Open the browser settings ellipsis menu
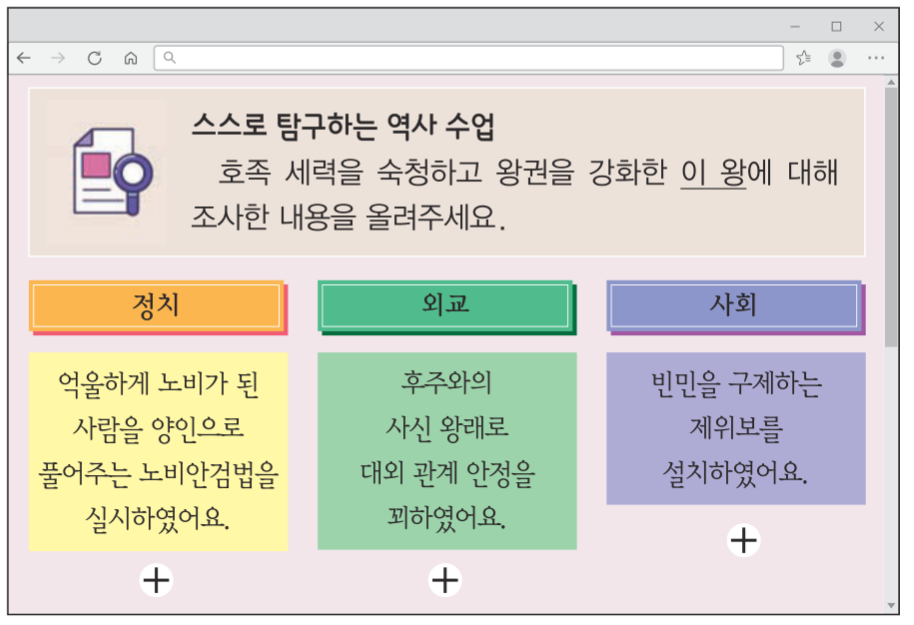The height and width of the screenshot is (625, 914). coord(877,58)
